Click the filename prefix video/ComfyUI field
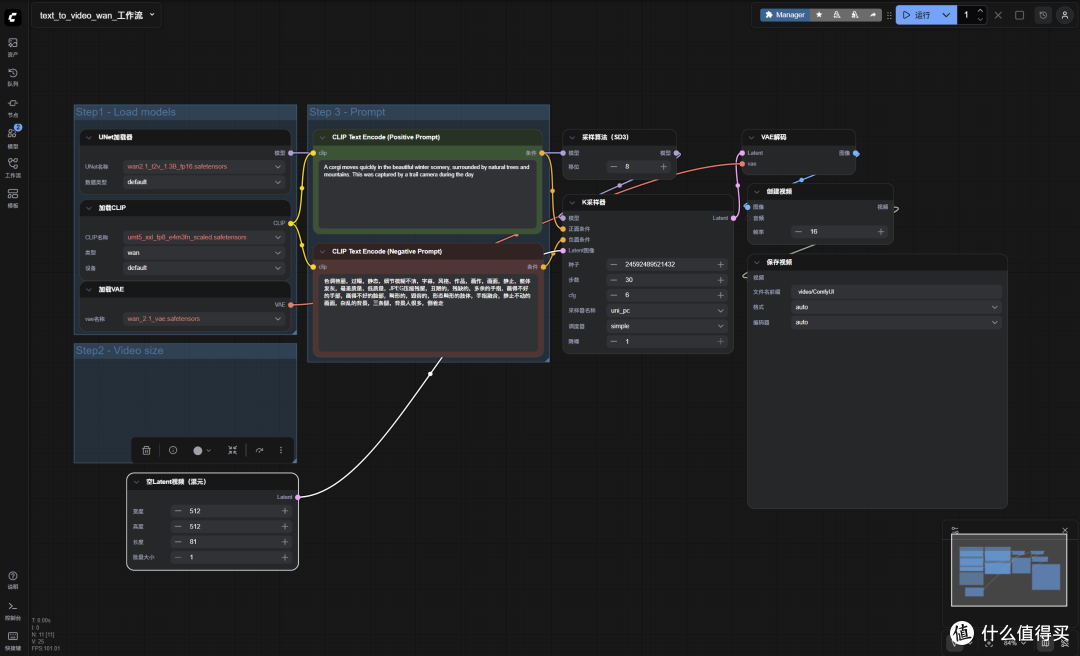The image size is (1080, 656). click(x=896, y=291)
